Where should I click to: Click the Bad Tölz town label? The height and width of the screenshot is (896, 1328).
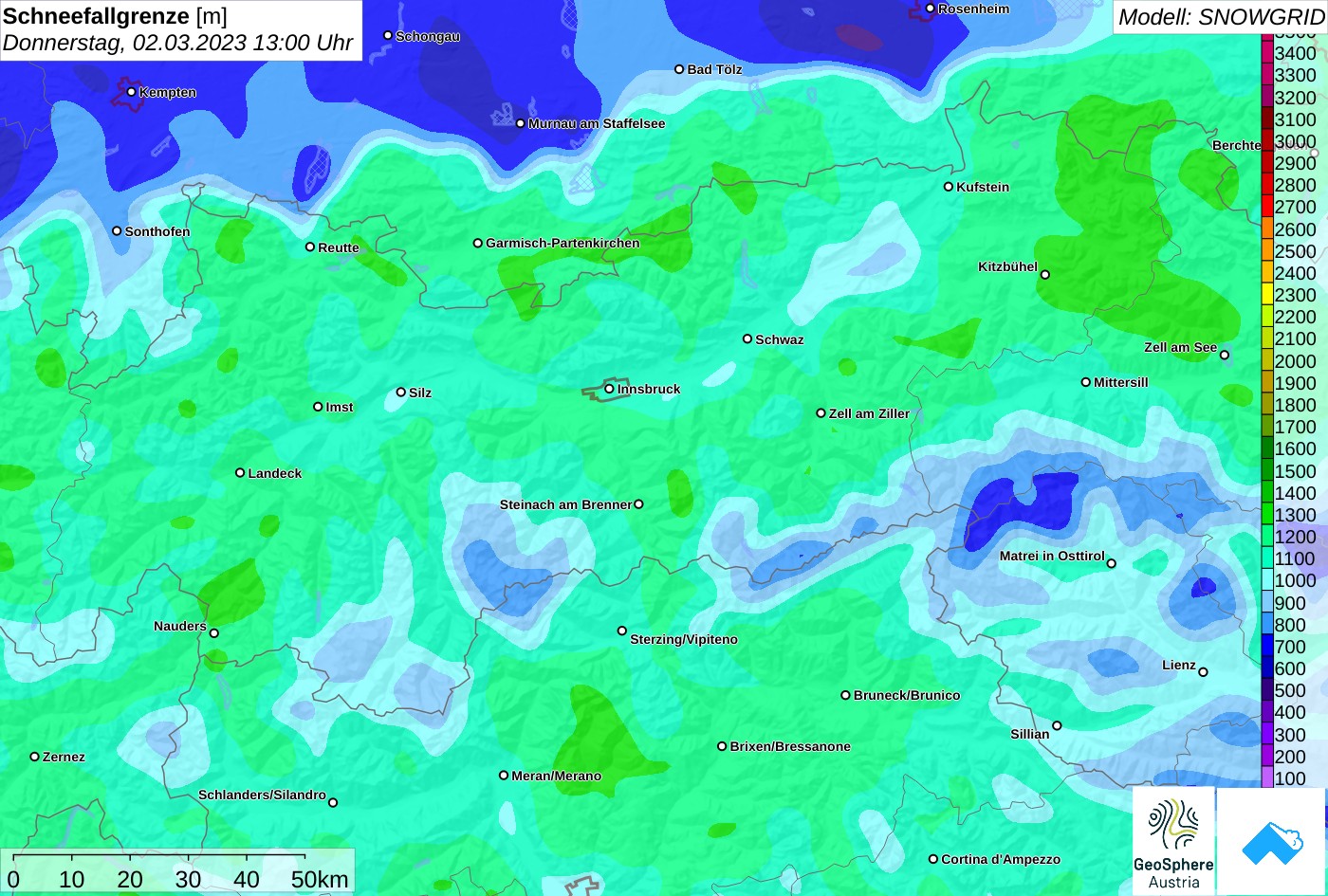(x=714, y=69)
